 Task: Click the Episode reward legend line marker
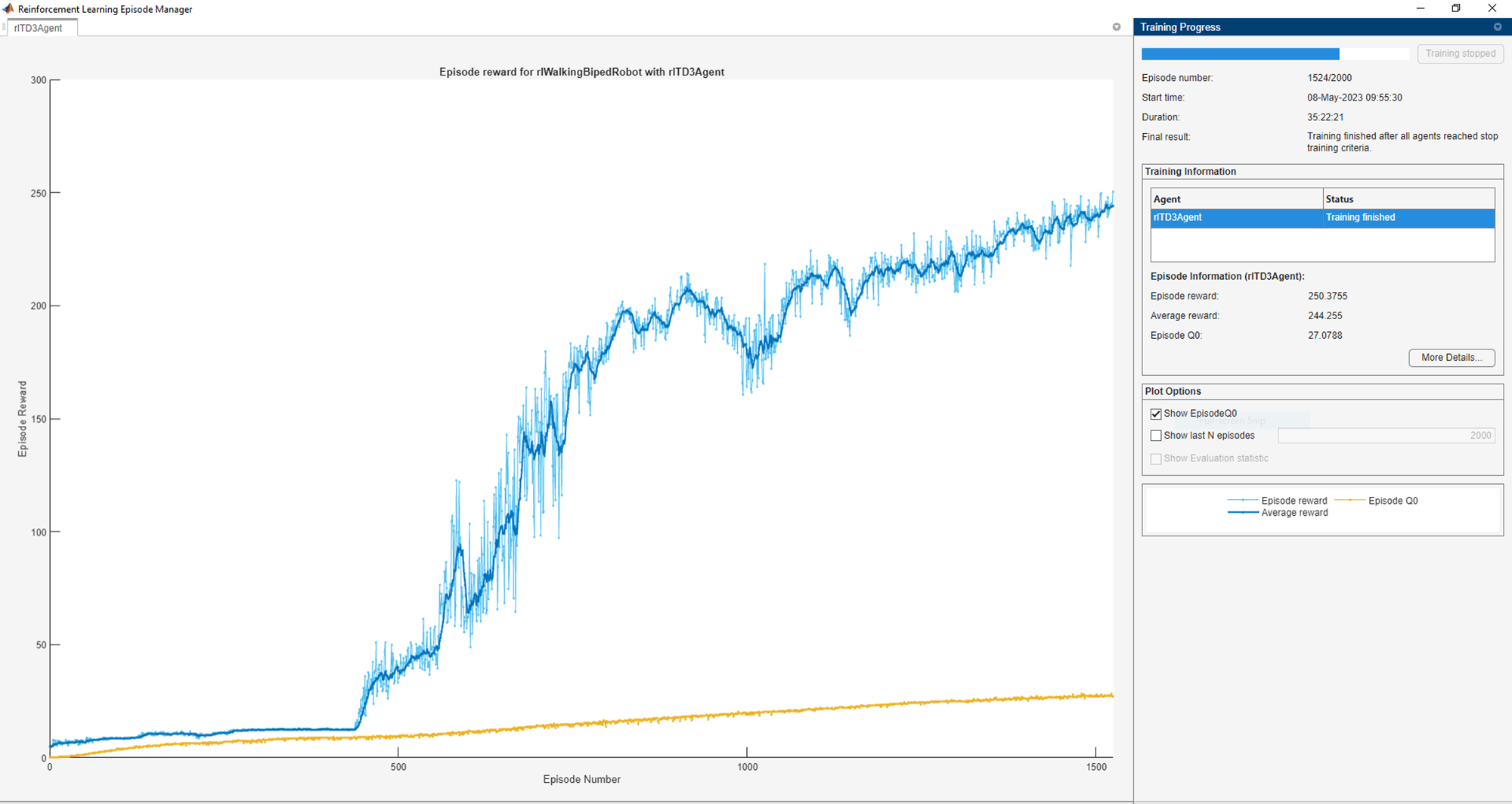1243,501
